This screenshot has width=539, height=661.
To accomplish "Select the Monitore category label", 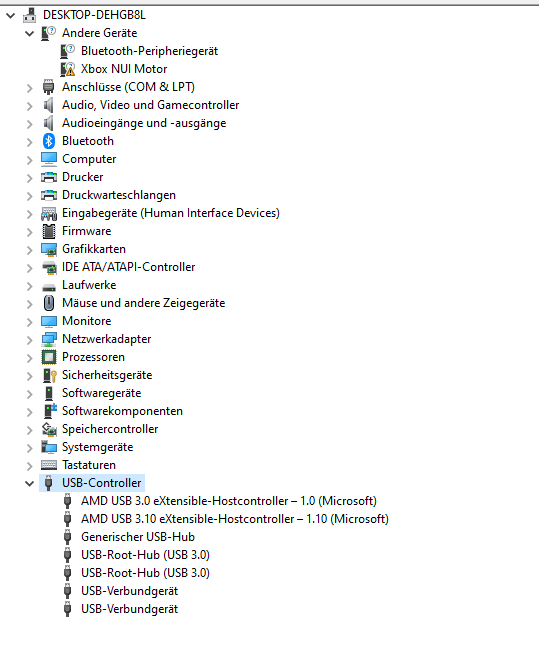I will point(86,321).
